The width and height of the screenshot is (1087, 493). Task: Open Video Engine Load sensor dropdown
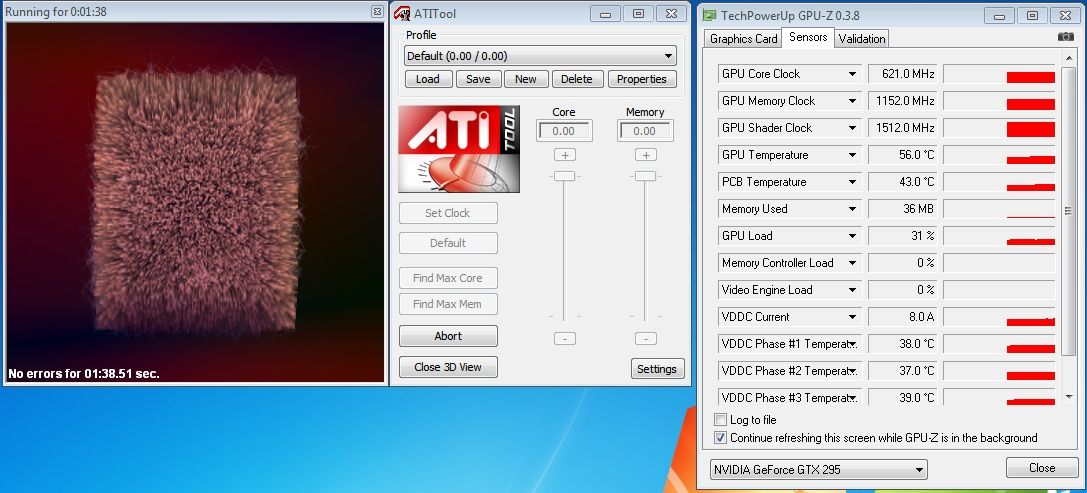tap(852, 291)
